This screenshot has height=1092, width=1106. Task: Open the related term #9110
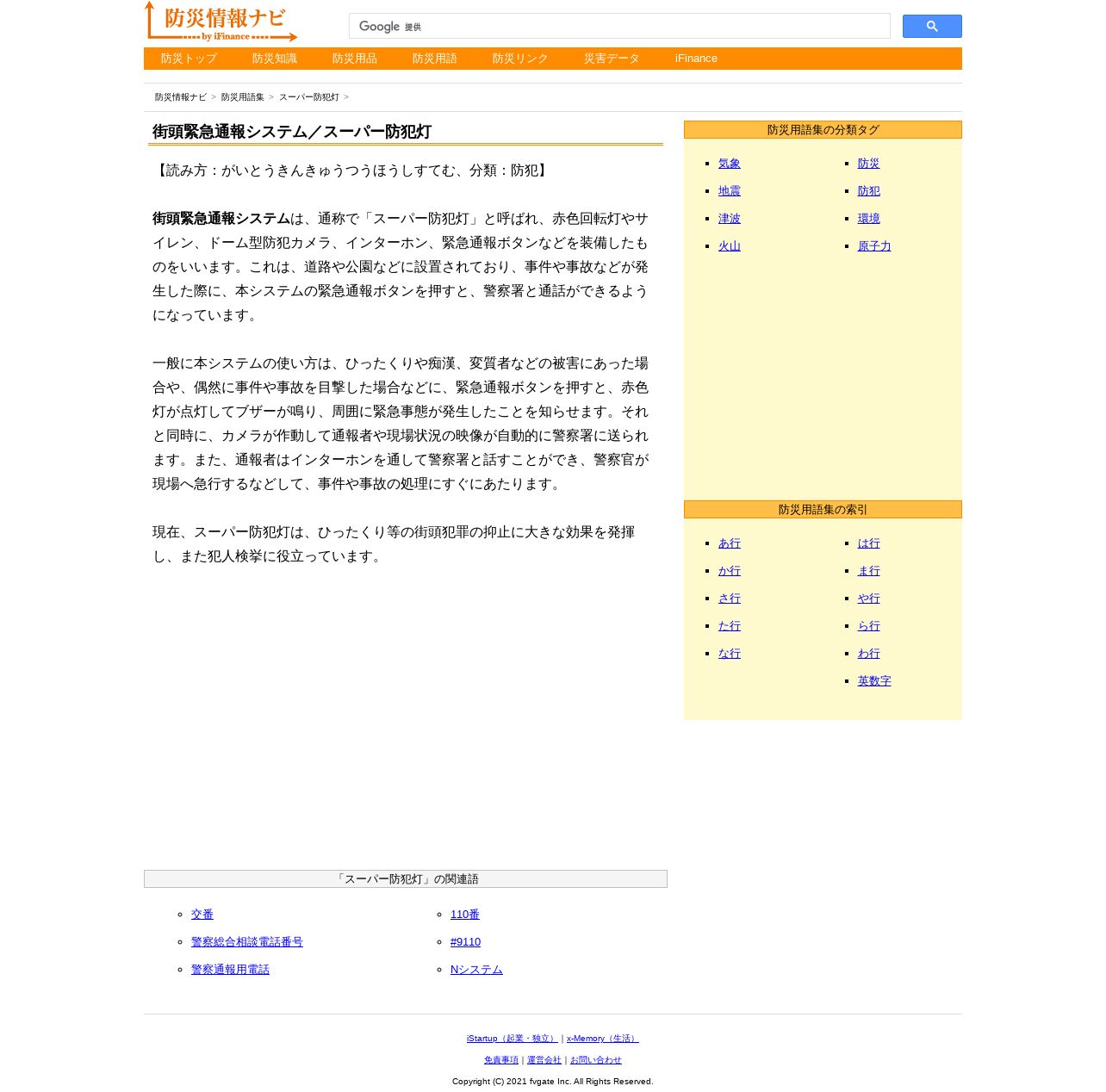coord(465,942)
